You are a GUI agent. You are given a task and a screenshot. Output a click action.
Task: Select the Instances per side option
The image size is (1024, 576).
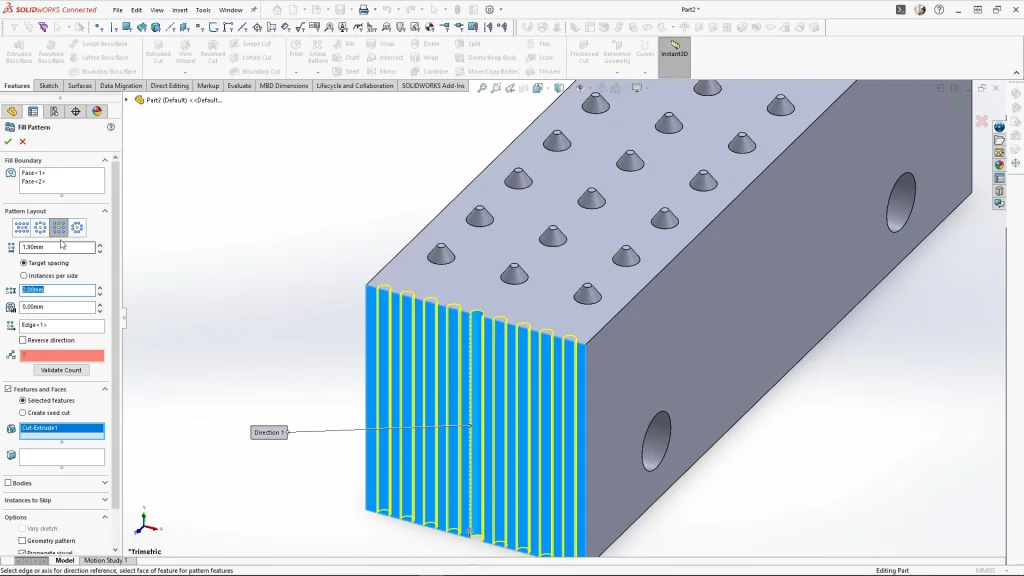pyautogui.click(x=23, y=275)
